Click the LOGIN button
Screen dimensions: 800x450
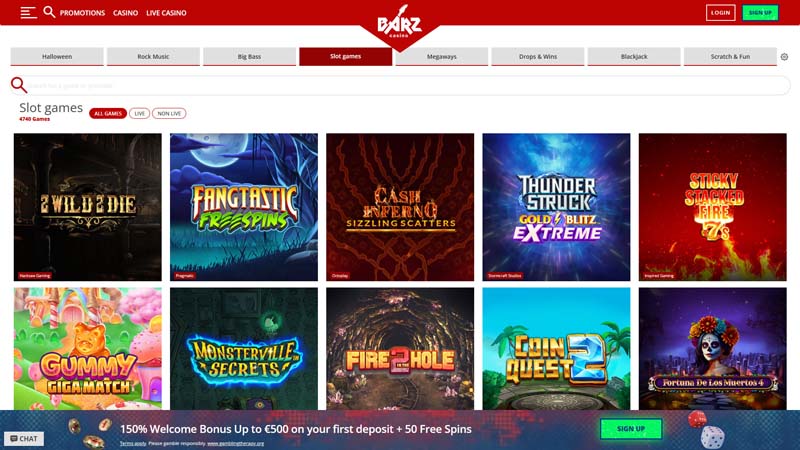[720, 13]
